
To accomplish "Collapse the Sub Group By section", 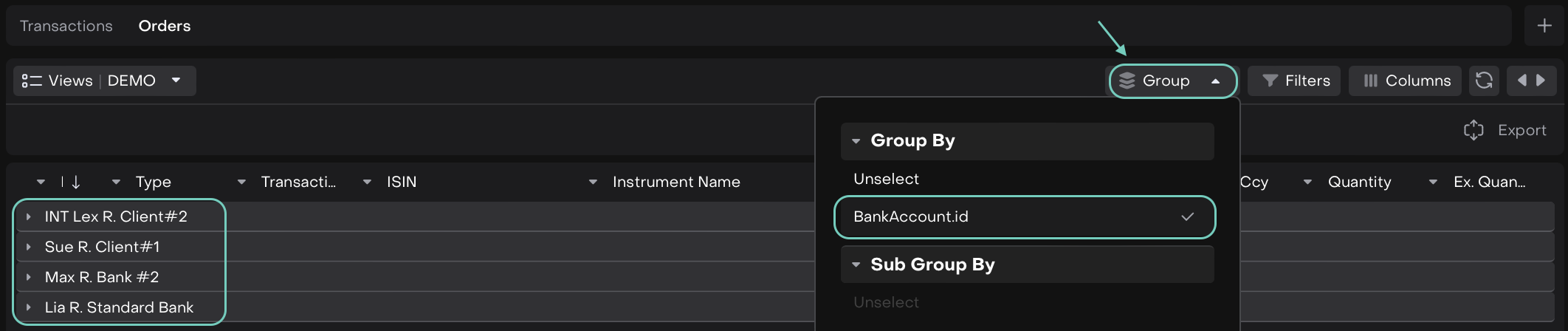I will 856,265.
